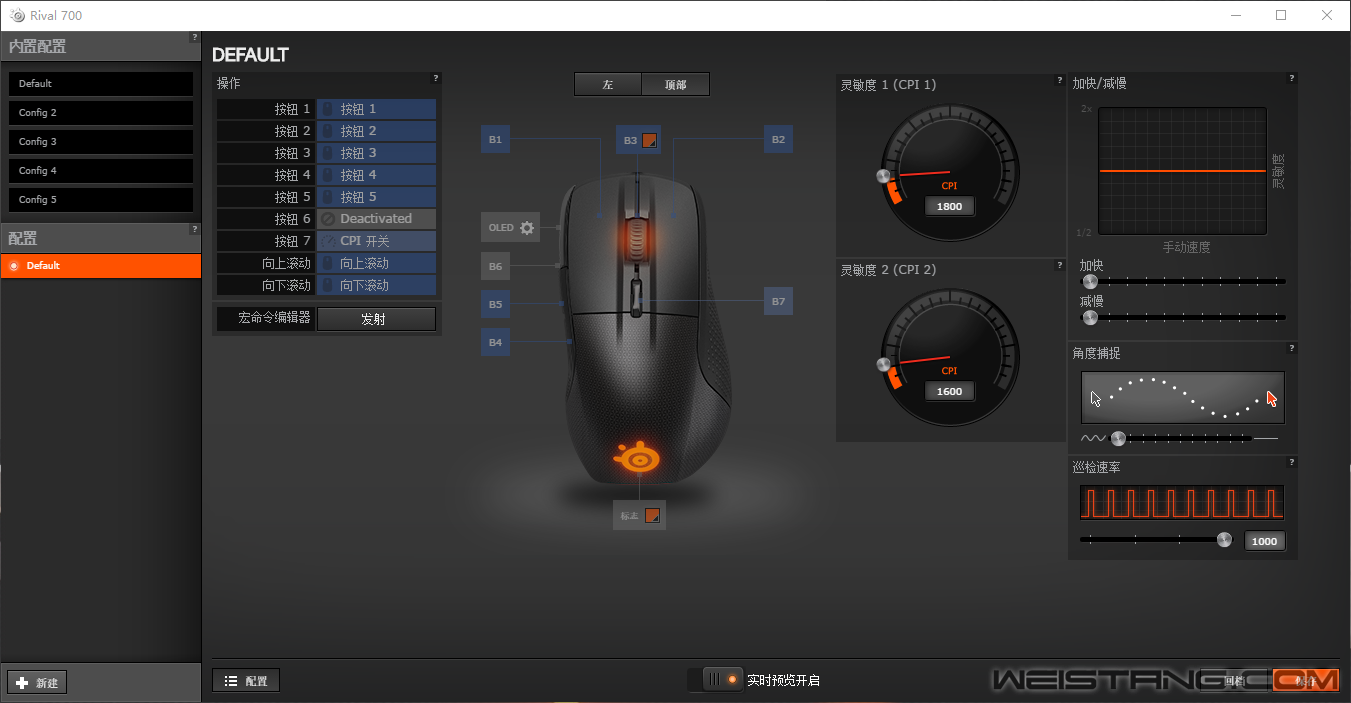Launch the macro editor with 发射
Image resolution: width=1351 pixels, height=703 pixels.
(376, 319)
